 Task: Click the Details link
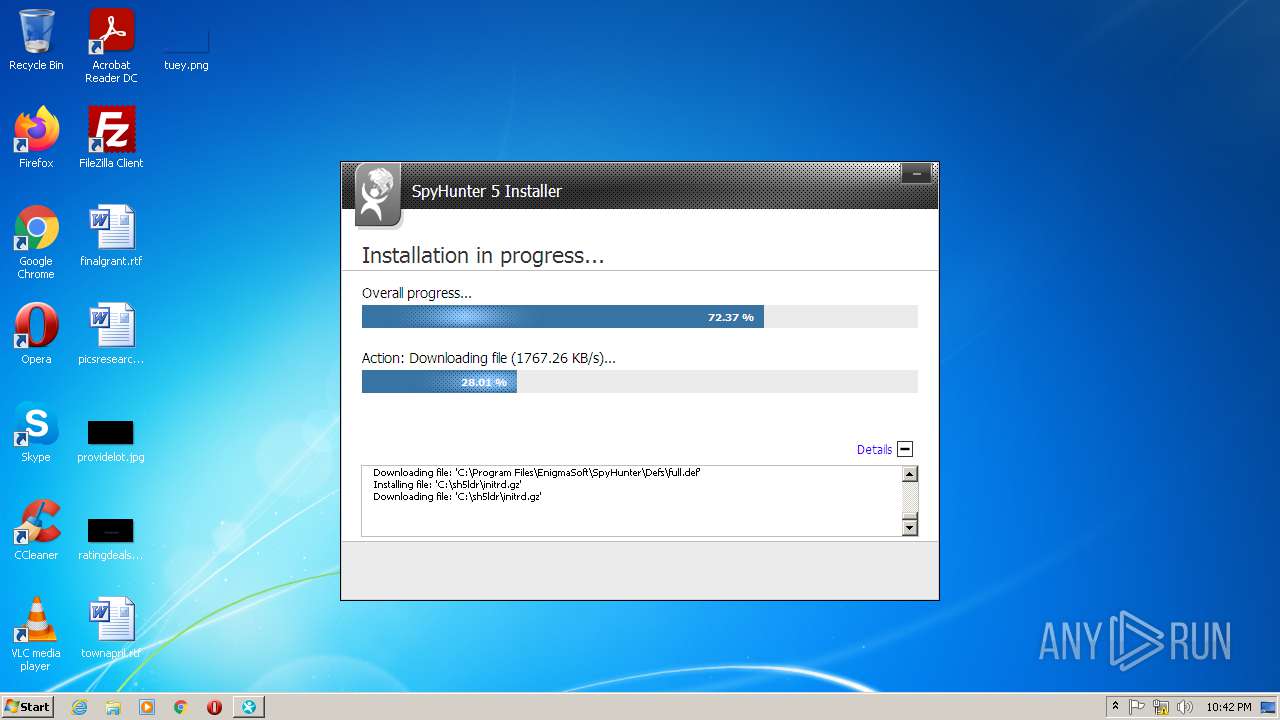click(874, 450)
